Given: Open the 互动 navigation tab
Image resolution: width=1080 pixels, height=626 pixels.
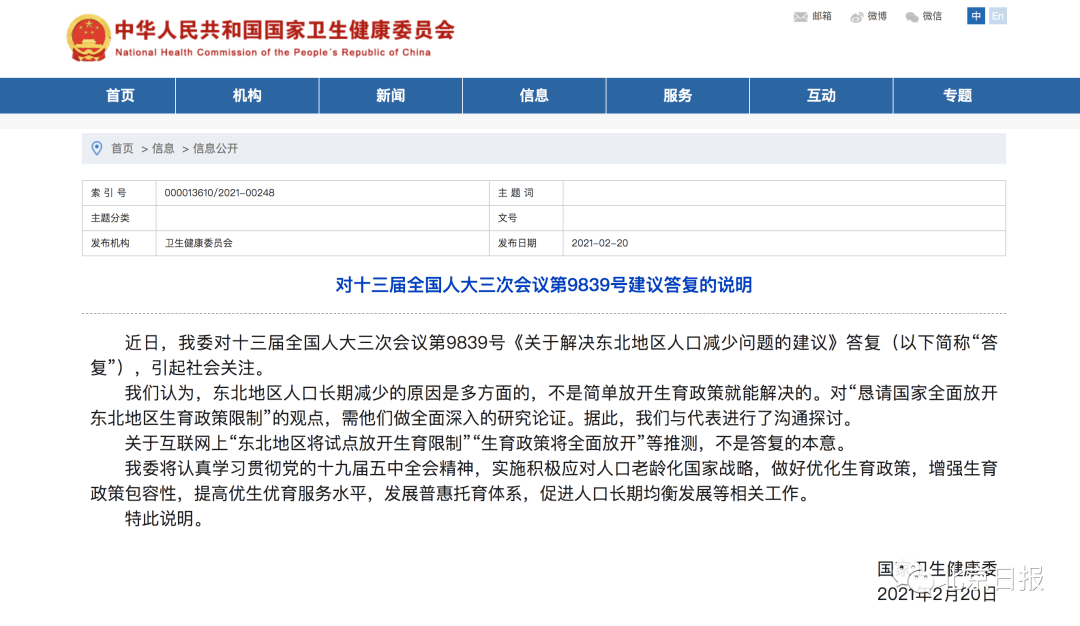Looking at the screenshot, I should [821, 96].
